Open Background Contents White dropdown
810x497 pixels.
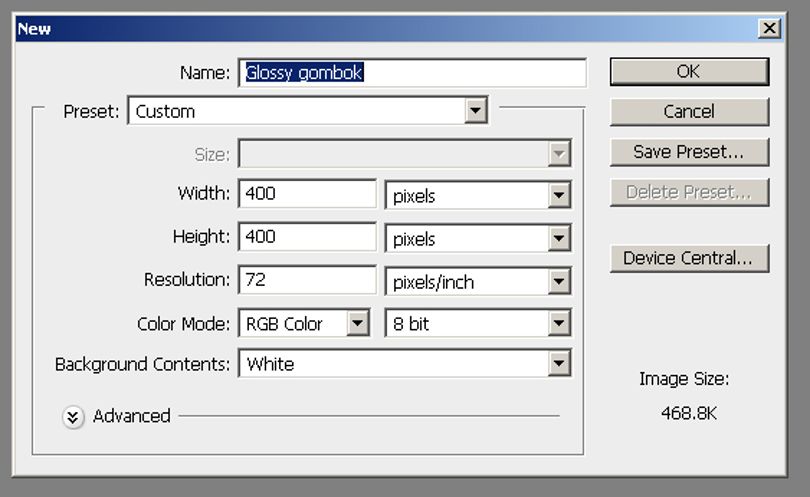coord(405,363)
